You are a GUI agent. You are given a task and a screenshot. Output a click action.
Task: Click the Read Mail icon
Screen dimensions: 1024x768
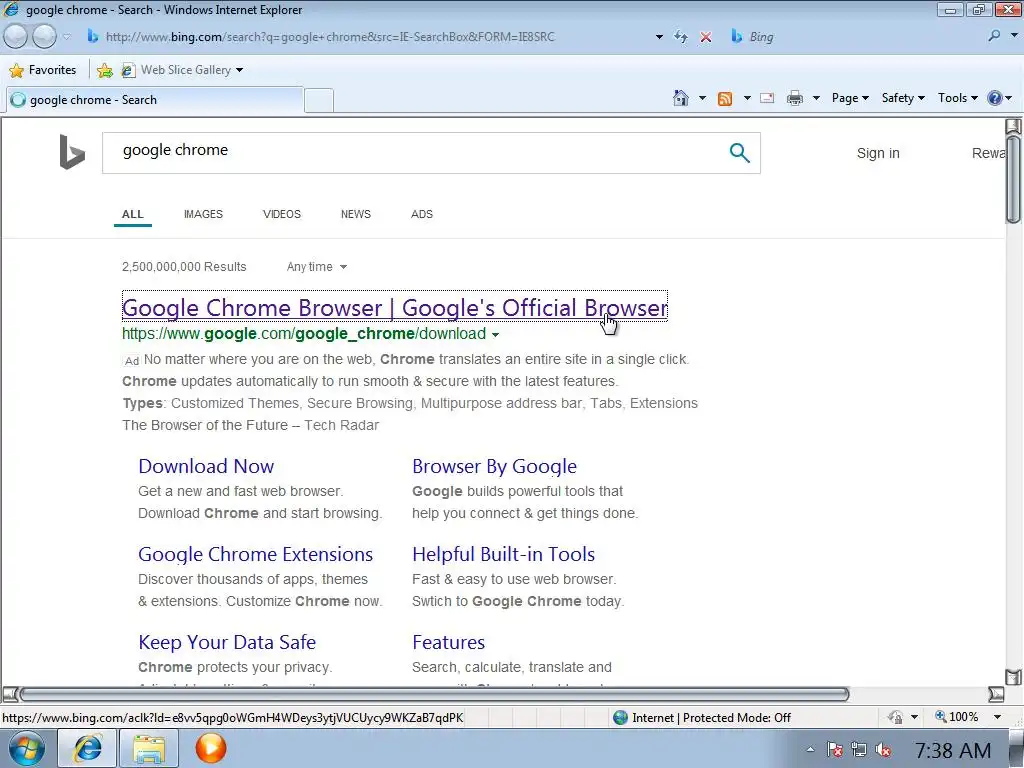[x=767, y=98]
